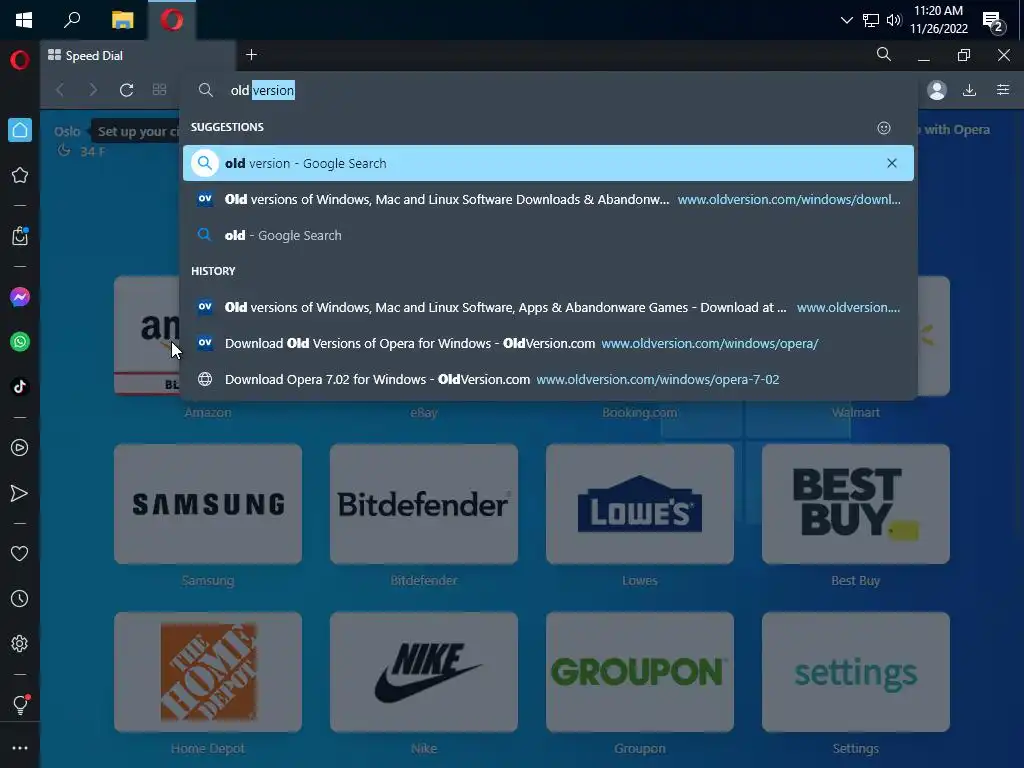Open the Best Buy speed dial tile

pos(856,504)
